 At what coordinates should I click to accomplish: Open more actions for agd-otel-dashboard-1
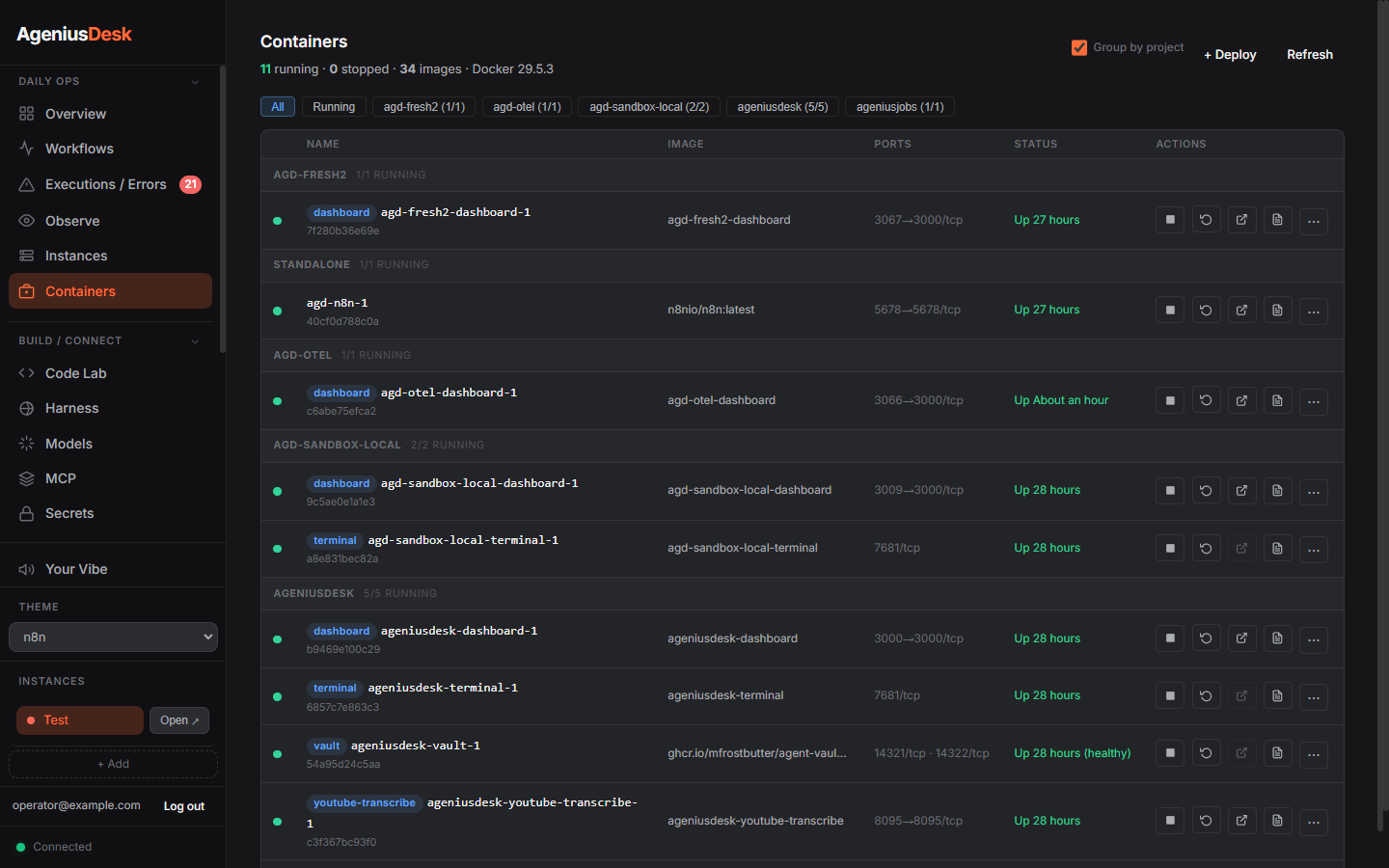point(1314,401)
